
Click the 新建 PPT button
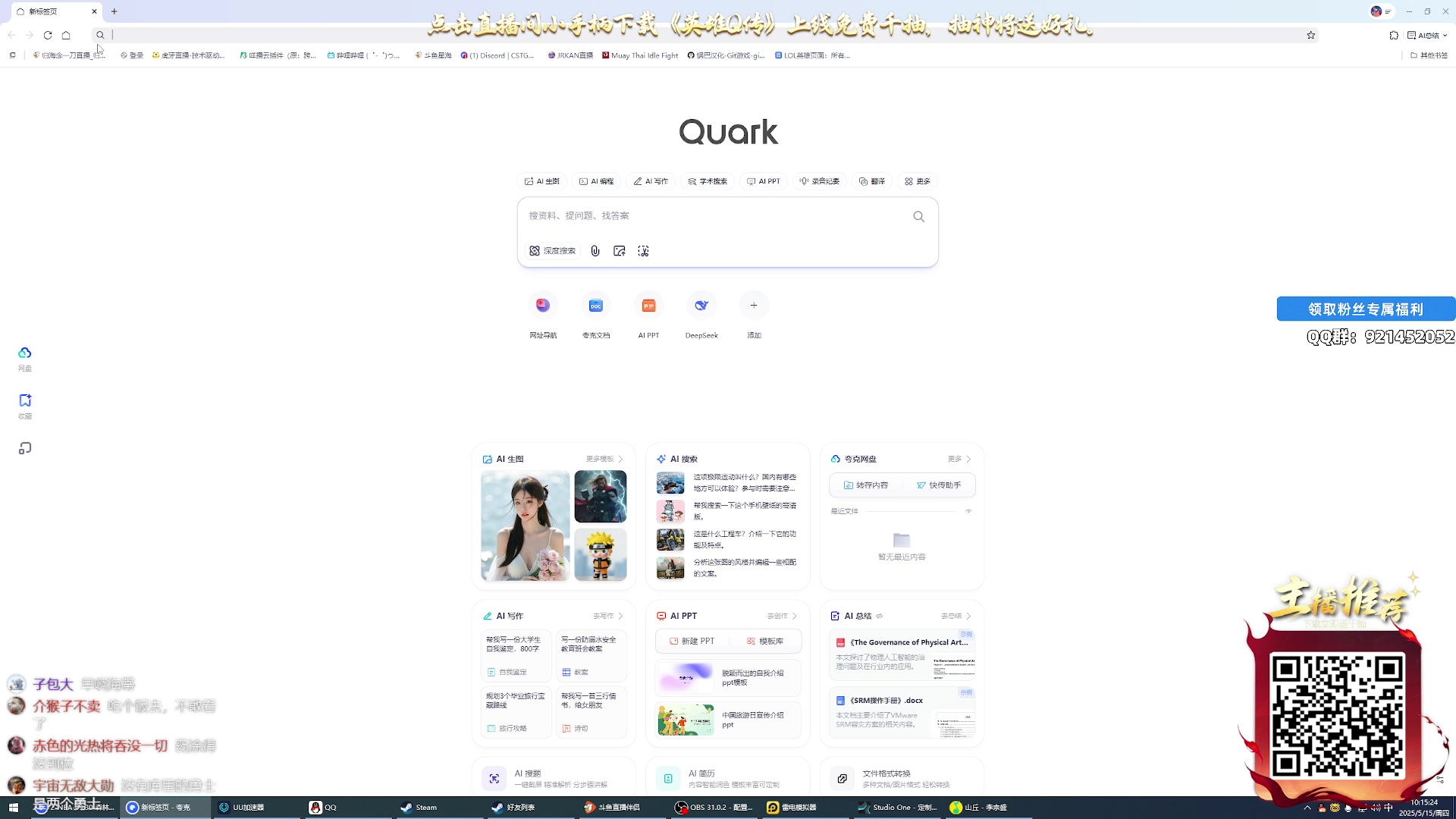[692, 641]
